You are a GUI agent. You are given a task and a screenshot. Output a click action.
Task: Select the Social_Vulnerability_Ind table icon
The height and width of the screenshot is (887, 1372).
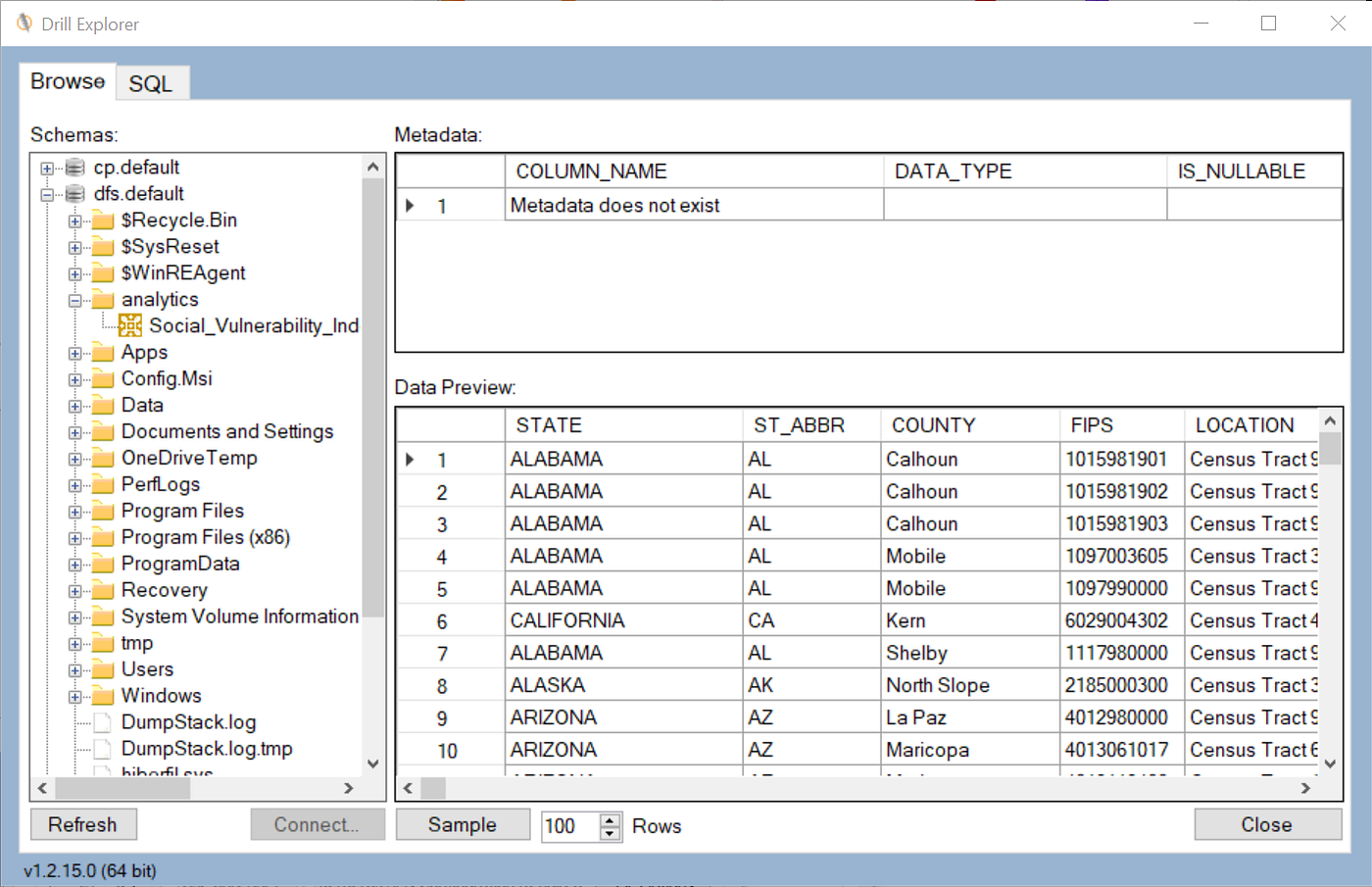[128, 324]
